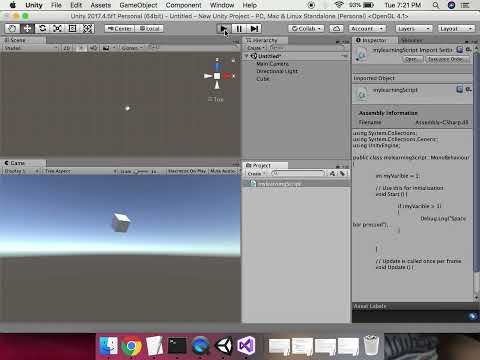Adjust the Game view Scale slider

pos(142,171)
